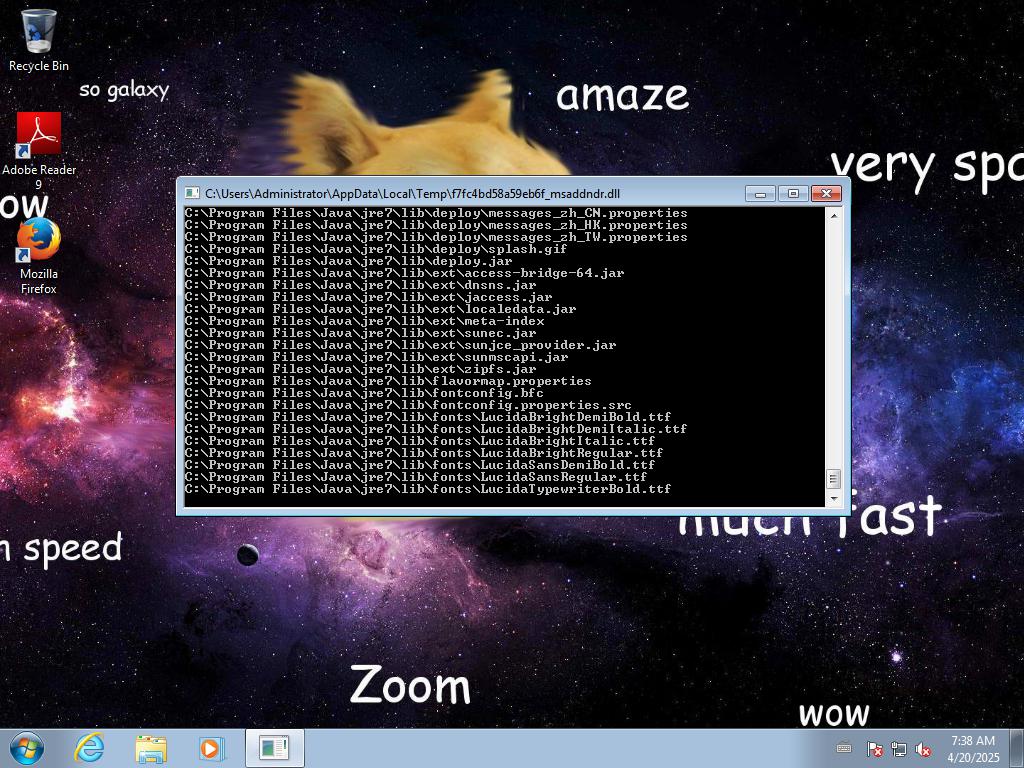Click the messages_zh_CN.properties line

(436, 213)
